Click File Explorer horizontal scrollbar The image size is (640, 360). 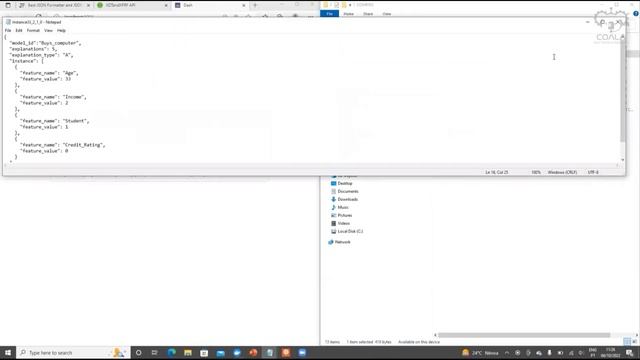click(x=524, y=335)
